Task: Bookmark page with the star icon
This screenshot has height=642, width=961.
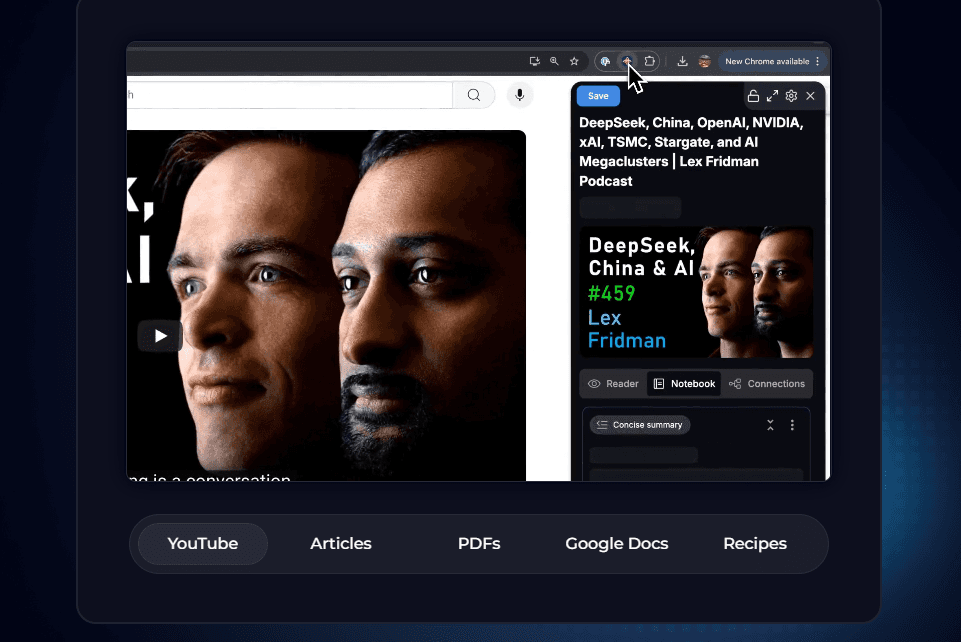Action: pyautogui.click(x=574, y=61)
